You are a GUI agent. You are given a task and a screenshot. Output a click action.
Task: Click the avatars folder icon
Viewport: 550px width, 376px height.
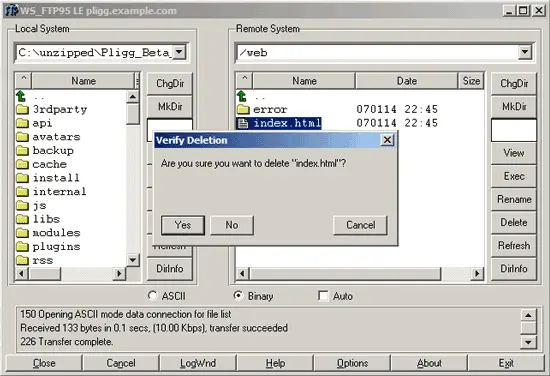[22, 137]
